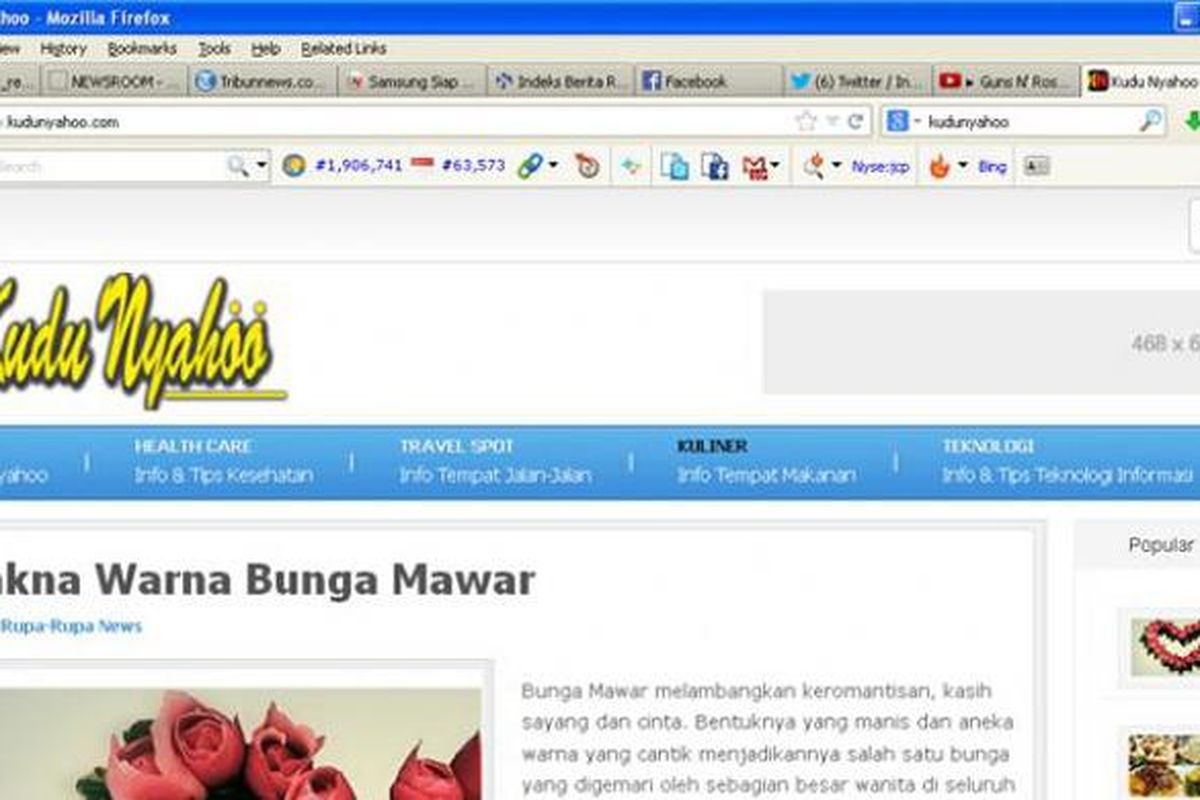Click the green downloads arrow icon

[x=1192, y=122]
